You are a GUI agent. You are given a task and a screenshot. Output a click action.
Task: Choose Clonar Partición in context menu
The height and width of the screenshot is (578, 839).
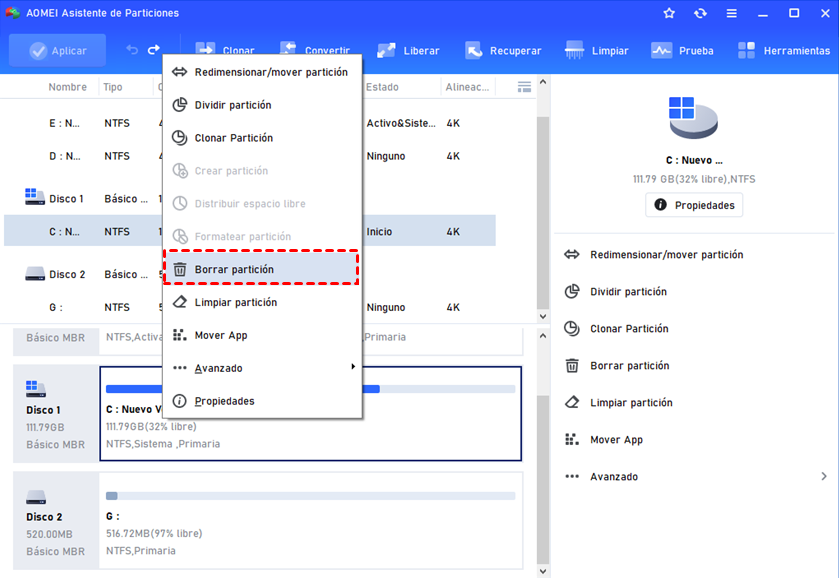click(262, 138)
